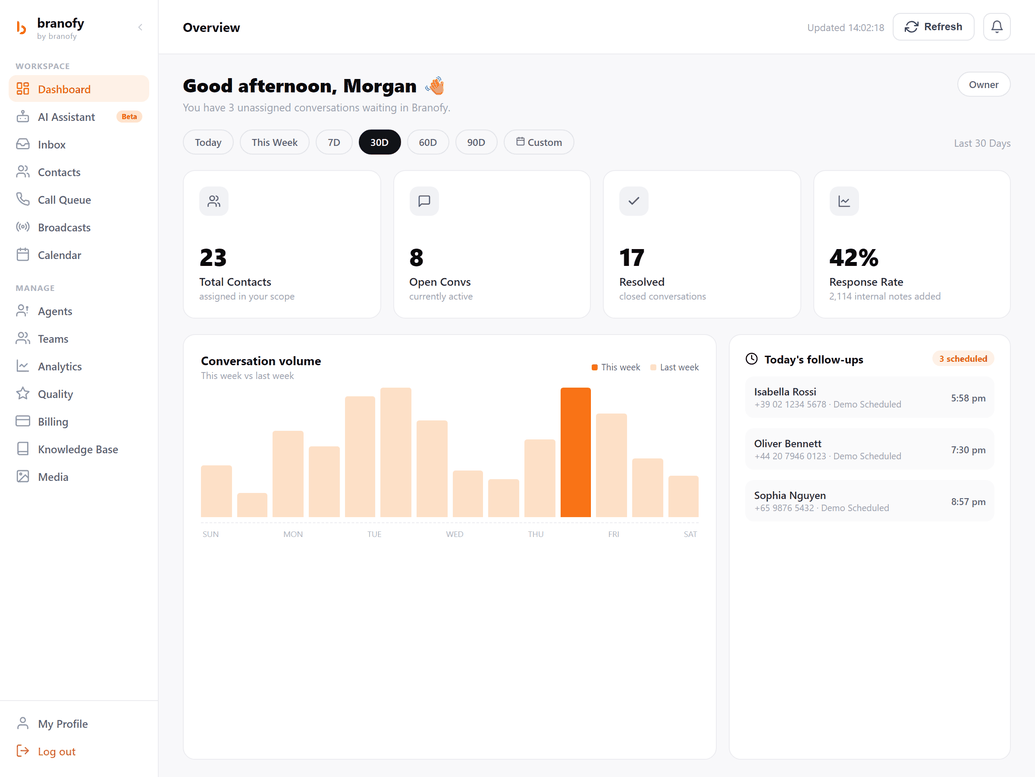Open Knowledge Base page
Image resolution: width=1035 pixels, height=777 pixels.
(x=79, y=450)
